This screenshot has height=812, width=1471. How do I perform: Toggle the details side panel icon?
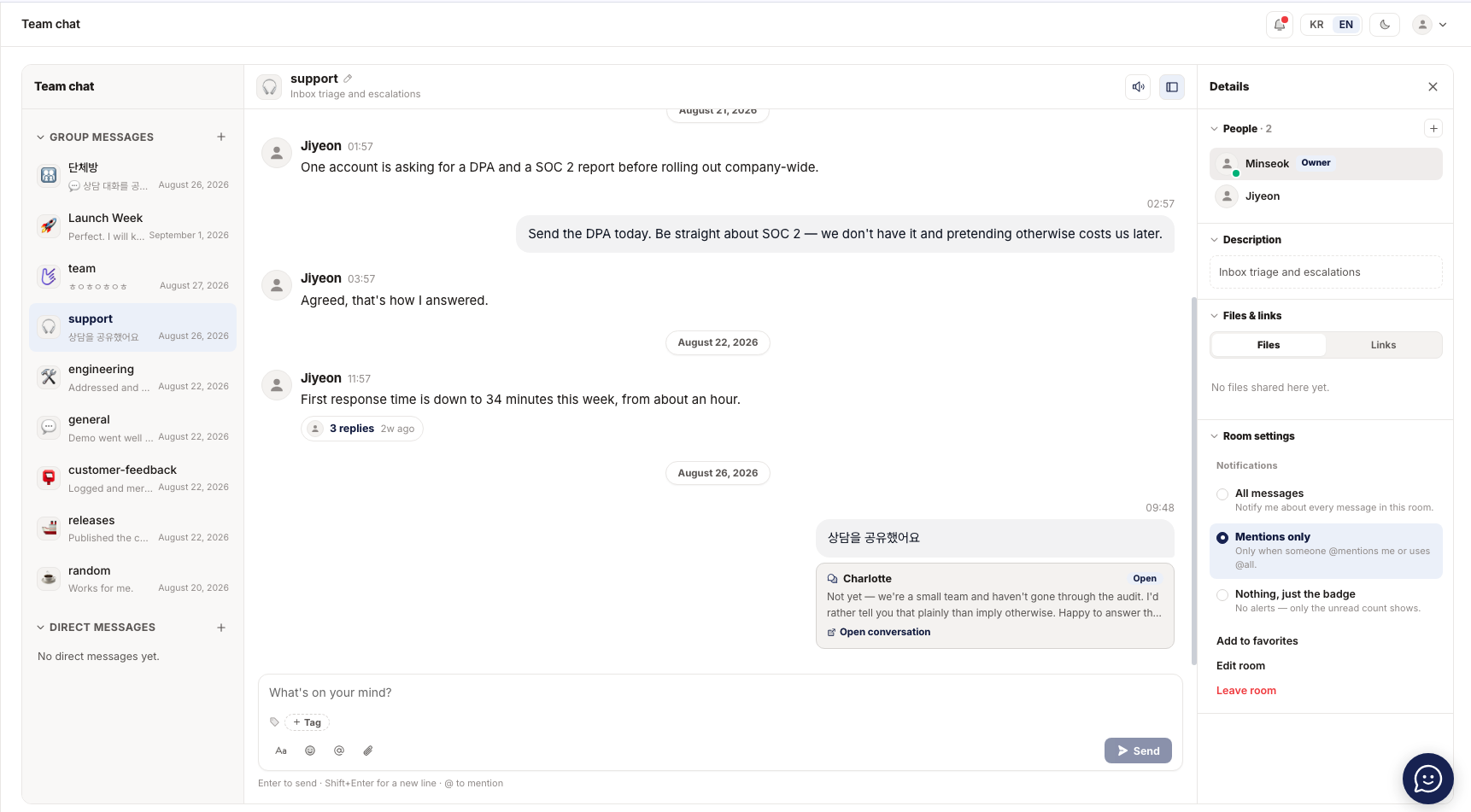pyautogui.click(x=1172, y=87)
